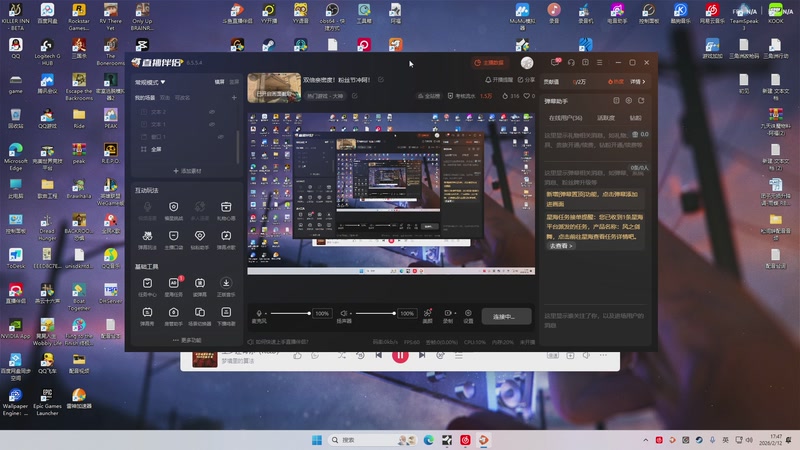The height and width of the screenshot is (450, 800).
Task: Click the 主播数据 button
Action: tap(489, 63)
